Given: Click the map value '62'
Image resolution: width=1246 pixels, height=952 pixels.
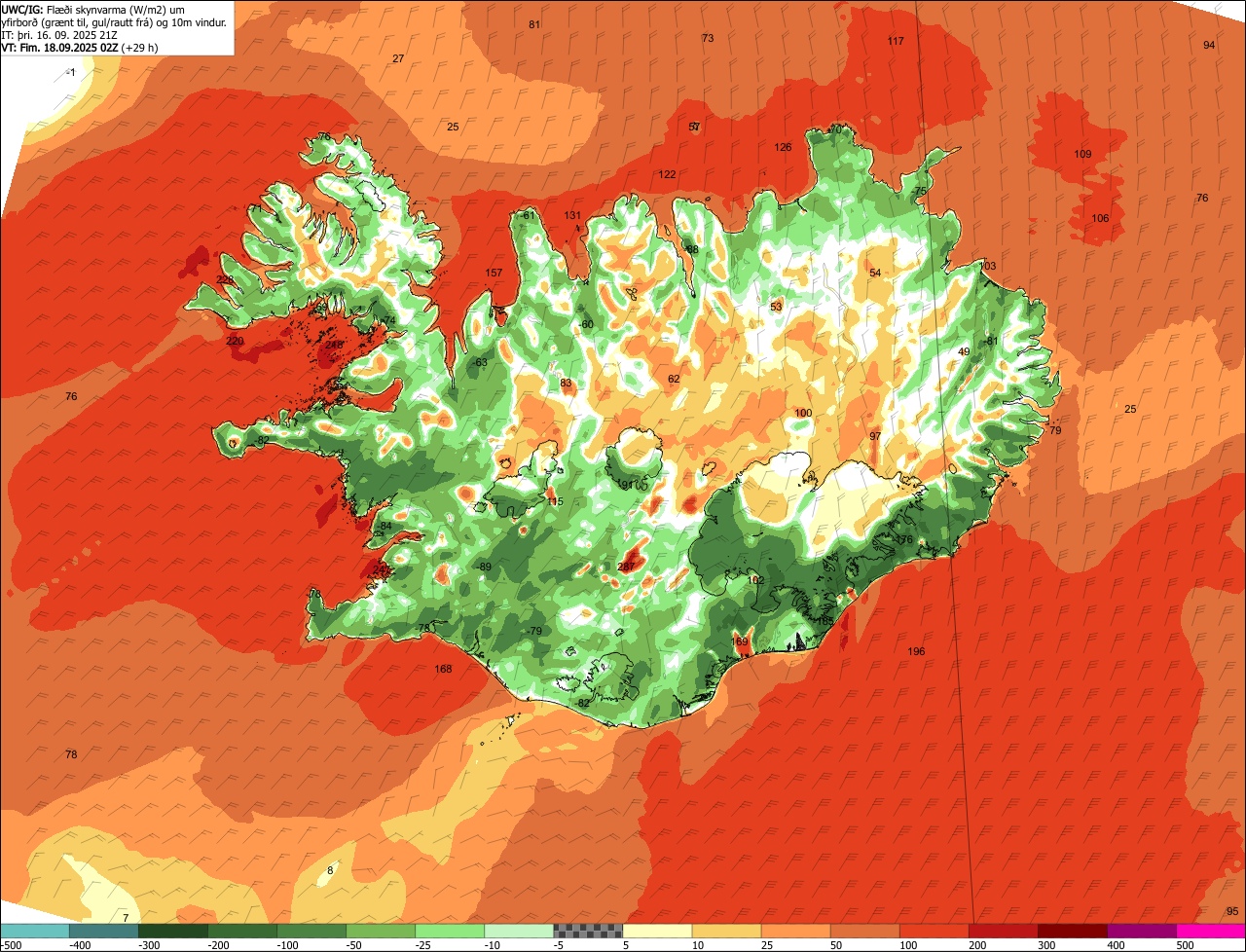Looking at the screenshot, I should point(674,379).
